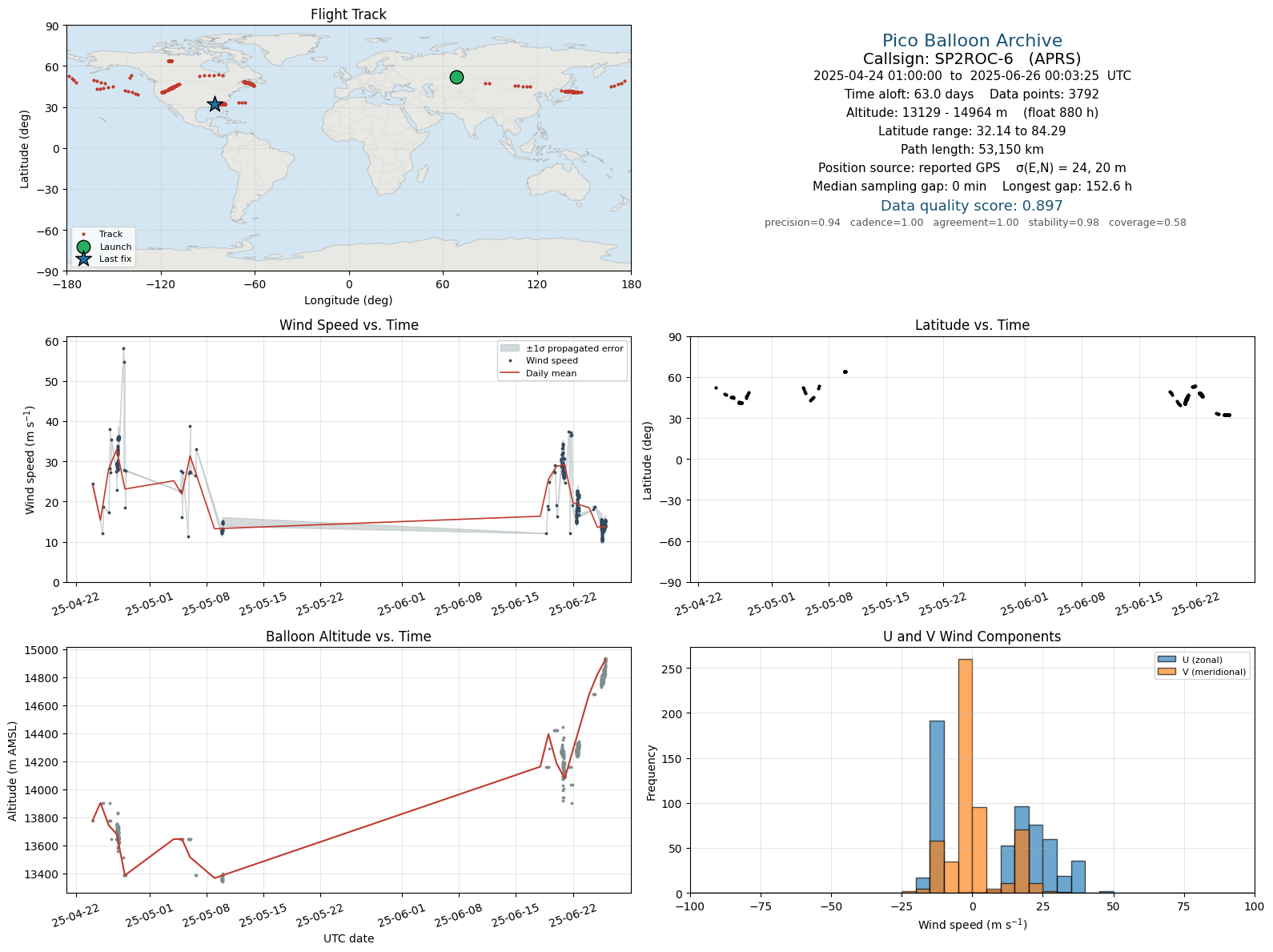Select the green Launch circle in the map legend
This screenshot has height=952, width=1273.
pos(83,247)
